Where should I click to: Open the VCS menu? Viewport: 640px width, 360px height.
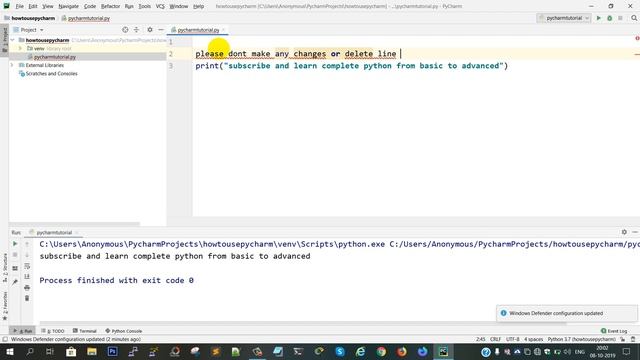tap(160, 6)
